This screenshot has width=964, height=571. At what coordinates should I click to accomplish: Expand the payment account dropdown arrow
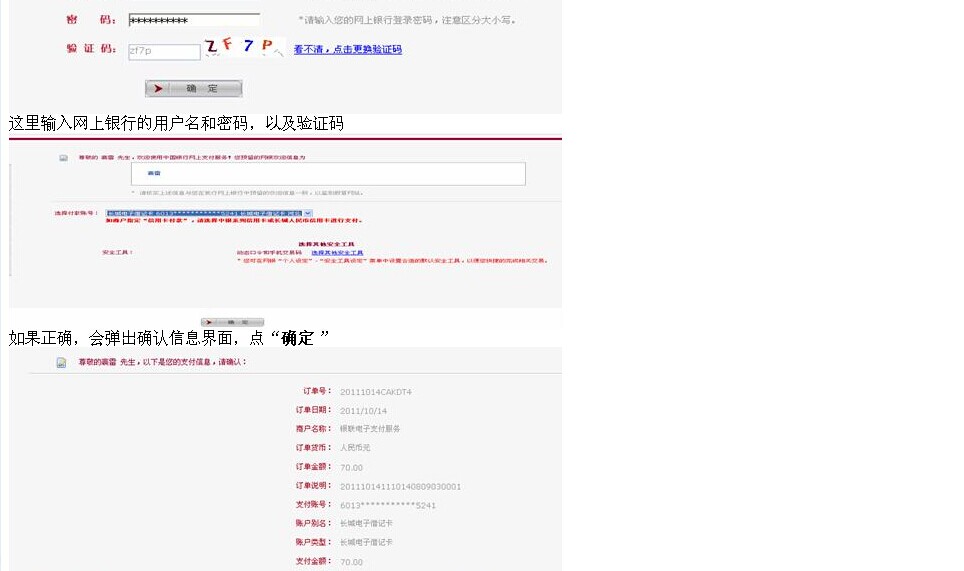pos(308,213)
